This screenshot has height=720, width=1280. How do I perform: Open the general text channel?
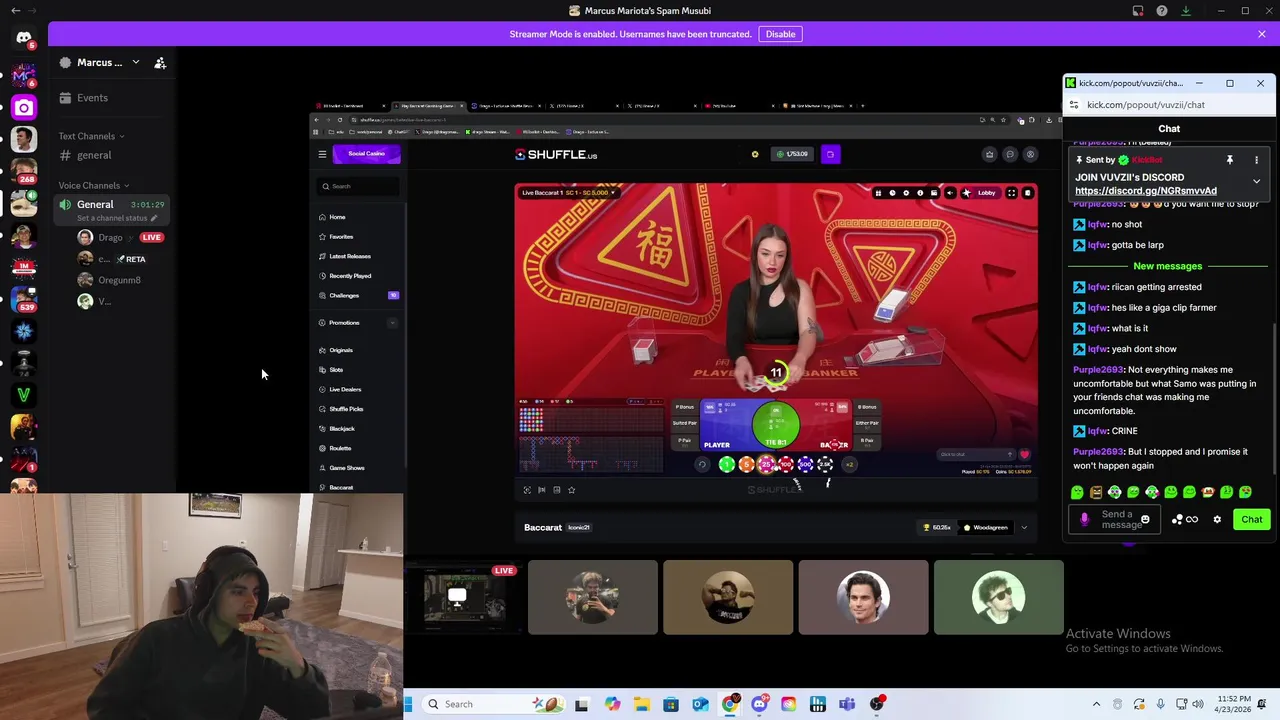pyautogui.click(x=94, y=155)
